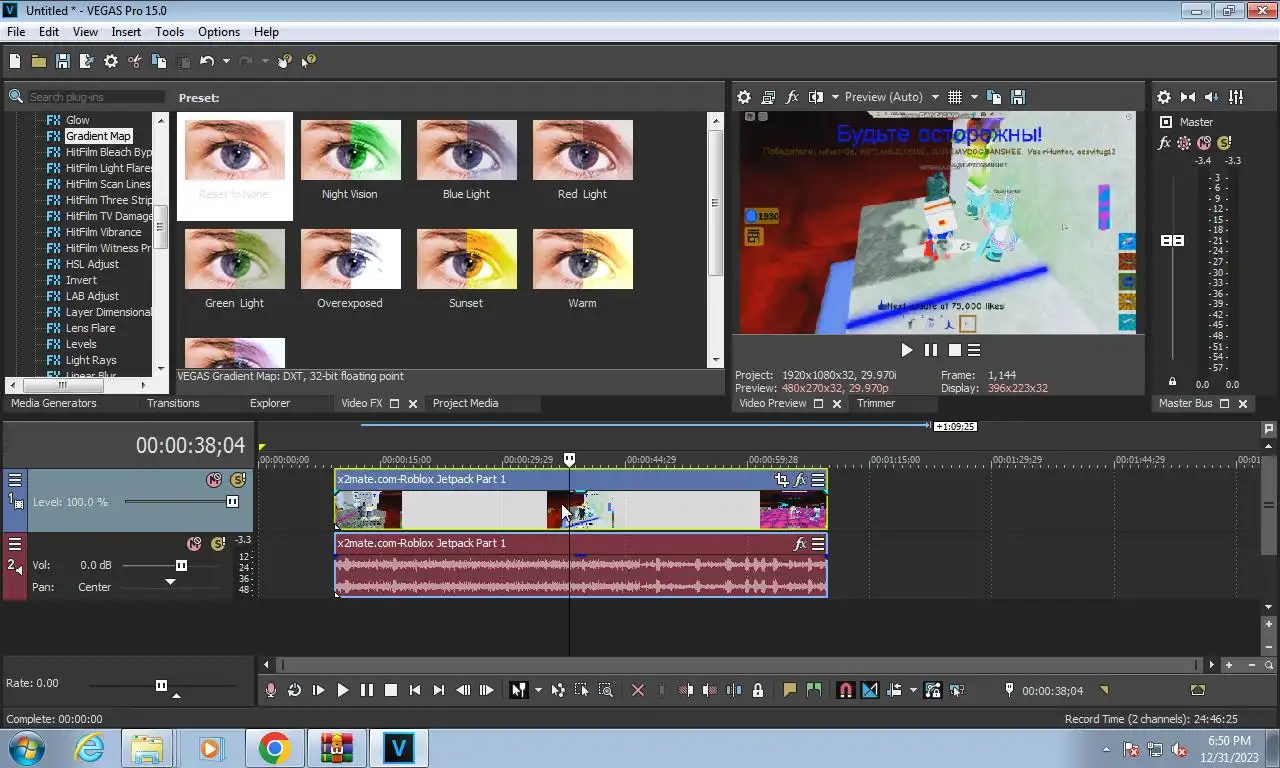The height and width of the screenshot is (768, 1280).
Task: Delete selection with the red X icon
Action: pyautogui.click(x=638, y=690)
